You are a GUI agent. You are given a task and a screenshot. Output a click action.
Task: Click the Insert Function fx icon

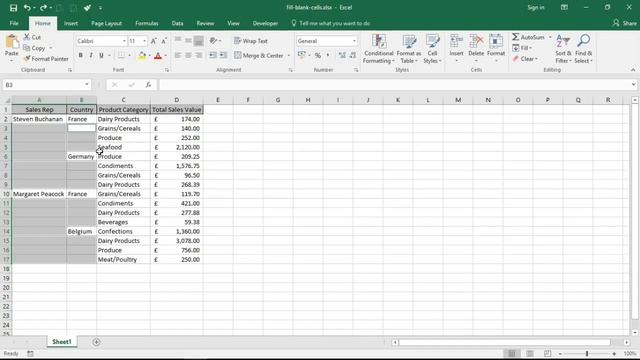[x=148, y=84]
